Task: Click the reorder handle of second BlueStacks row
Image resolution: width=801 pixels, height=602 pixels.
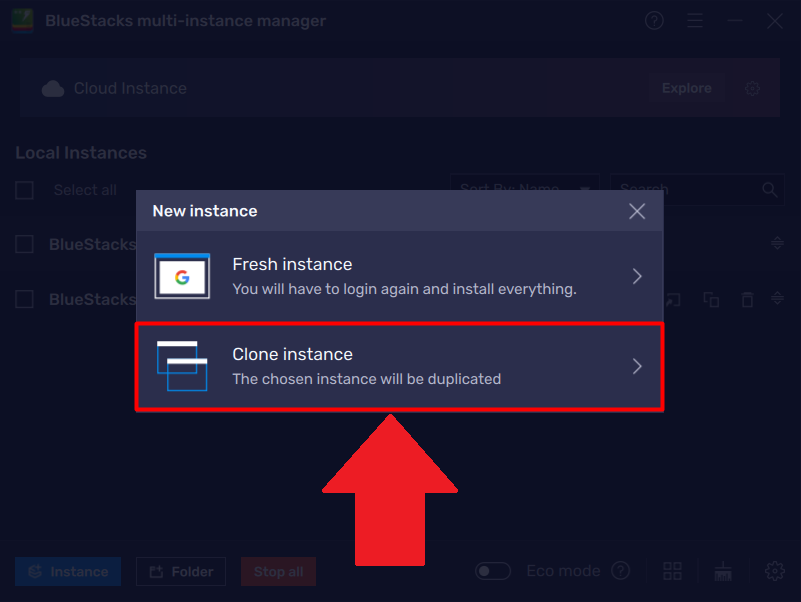Action: point(777,298)
